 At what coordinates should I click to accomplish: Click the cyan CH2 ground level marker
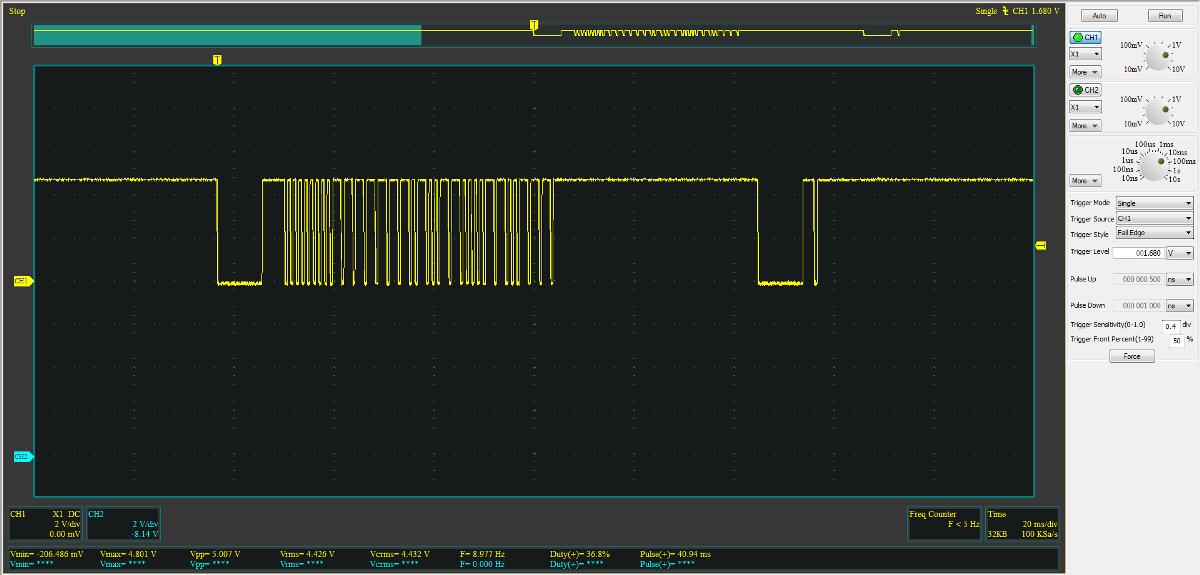click(x=23, y=456)
